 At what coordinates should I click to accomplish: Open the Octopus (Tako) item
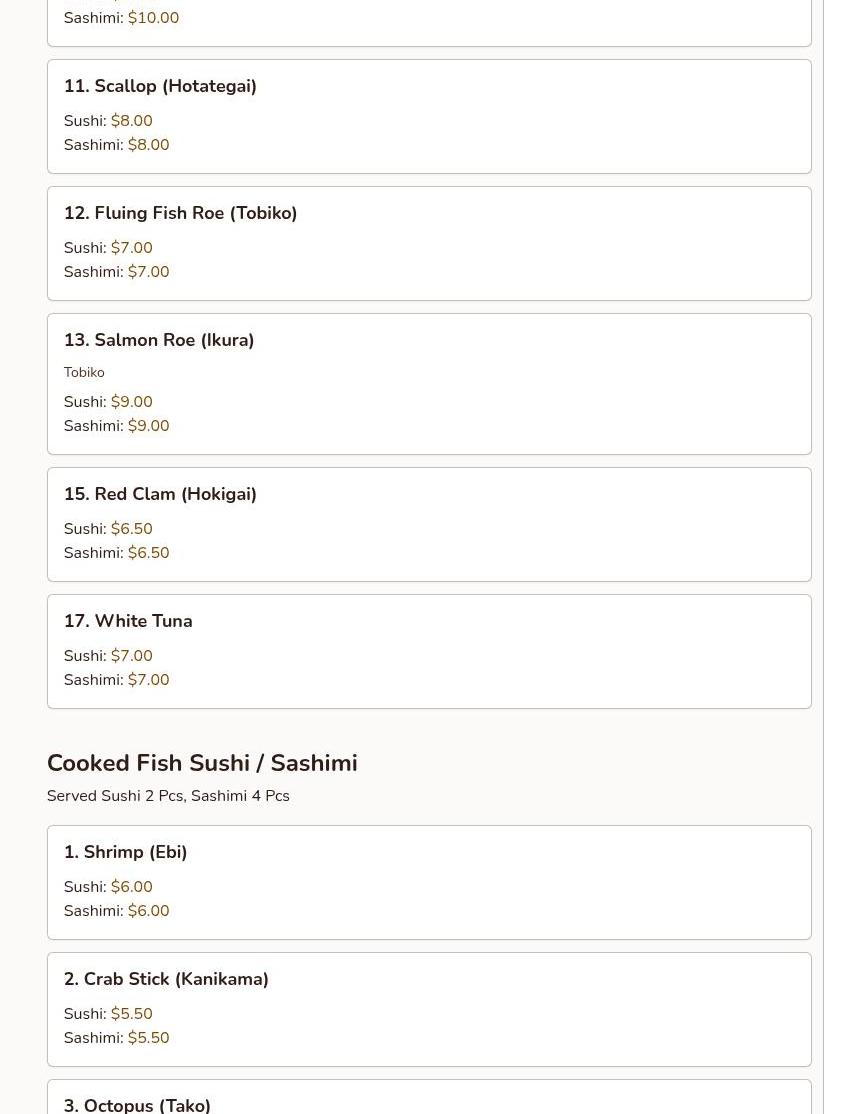click(x=137, y=1104)
